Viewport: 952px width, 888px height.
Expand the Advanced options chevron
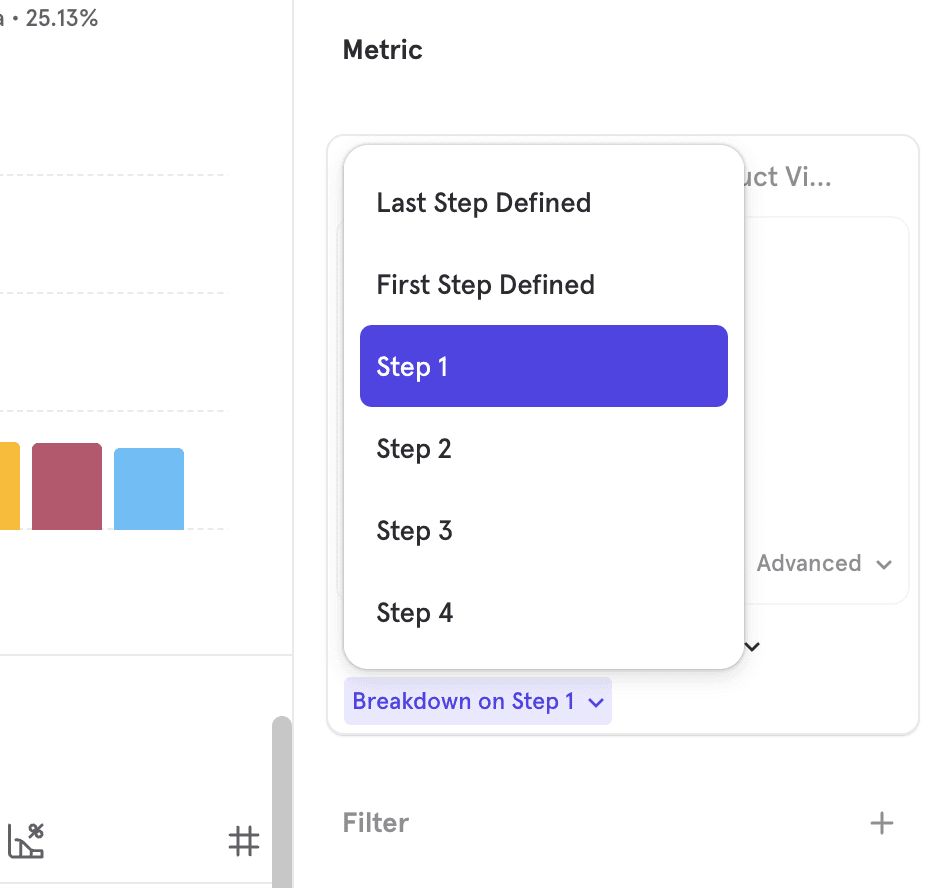point(883,564)
